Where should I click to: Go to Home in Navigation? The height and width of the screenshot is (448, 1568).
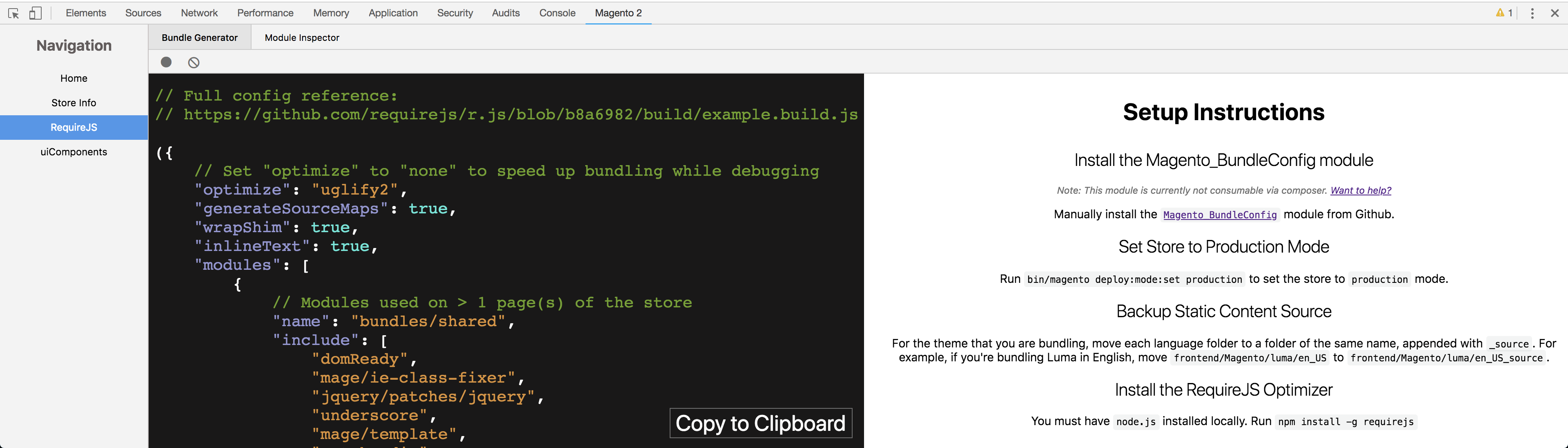[73, 78]
